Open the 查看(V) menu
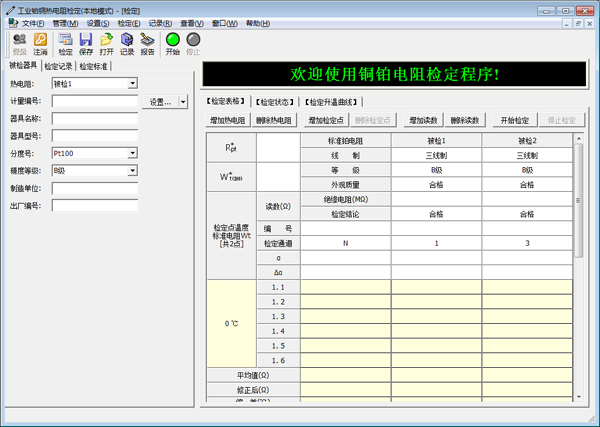This screenshot has height=427, width=600. [192, 23]
